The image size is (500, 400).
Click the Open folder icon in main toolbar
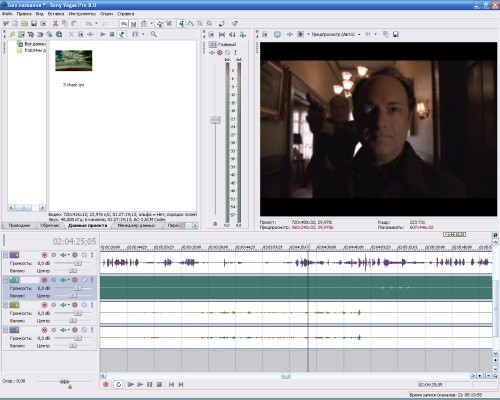(24, 23)
